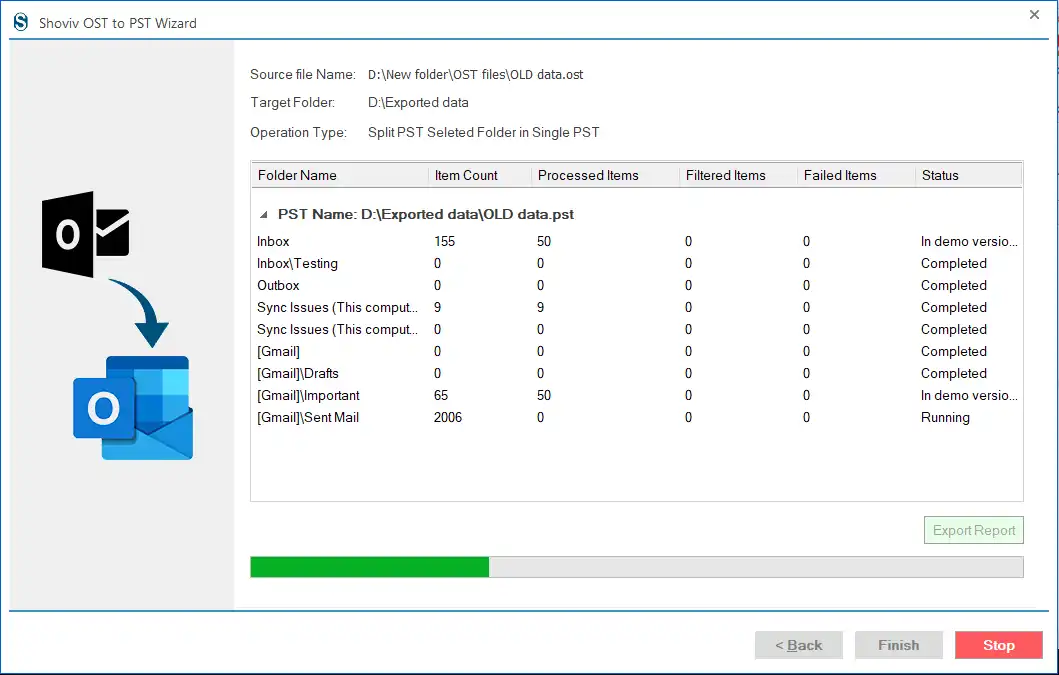1059x675 pixels.
Task: Click the Export Report button
Action: (974, 530)
